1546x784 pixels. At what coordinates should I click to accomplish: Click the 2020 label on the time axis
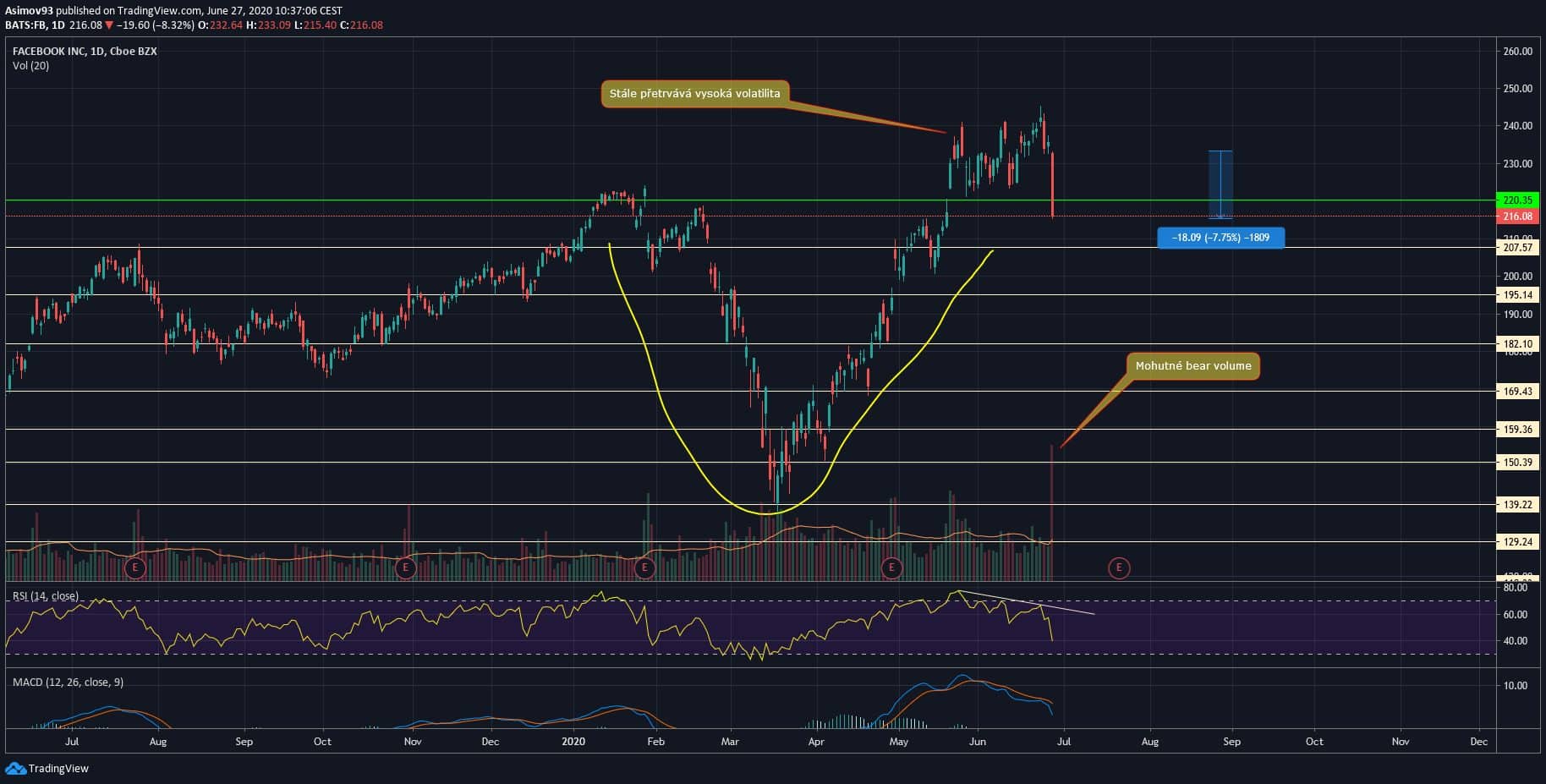[573, 742]
